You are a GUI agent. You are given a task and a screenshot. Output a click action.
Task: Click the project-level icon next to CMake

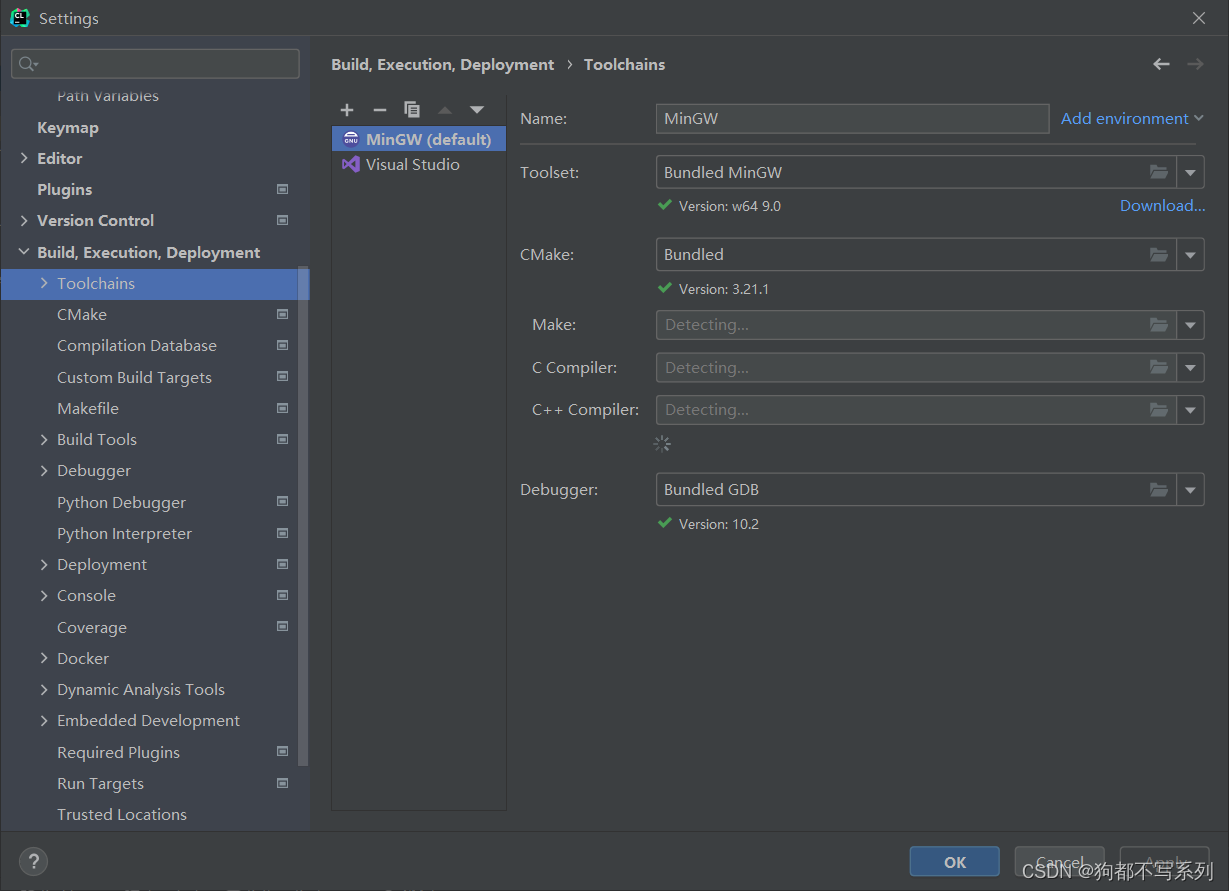click(282, 314)
